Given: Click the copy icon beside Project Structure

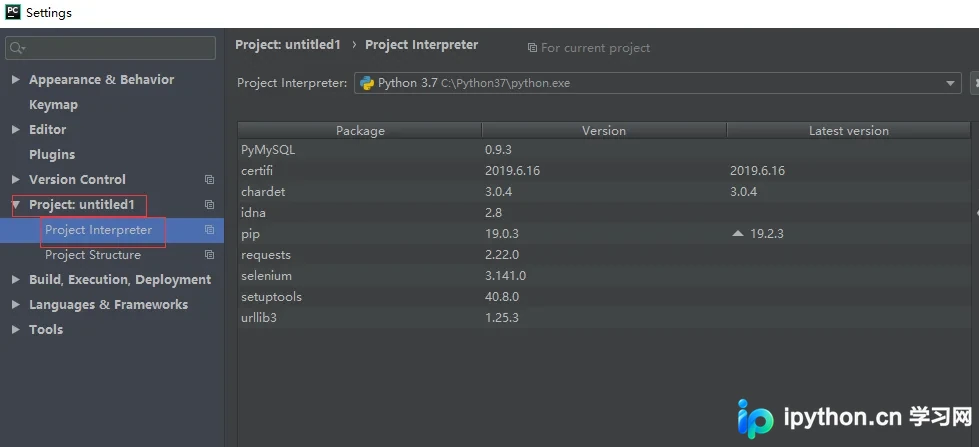Looking at the screenshot, I should [210, 255].
